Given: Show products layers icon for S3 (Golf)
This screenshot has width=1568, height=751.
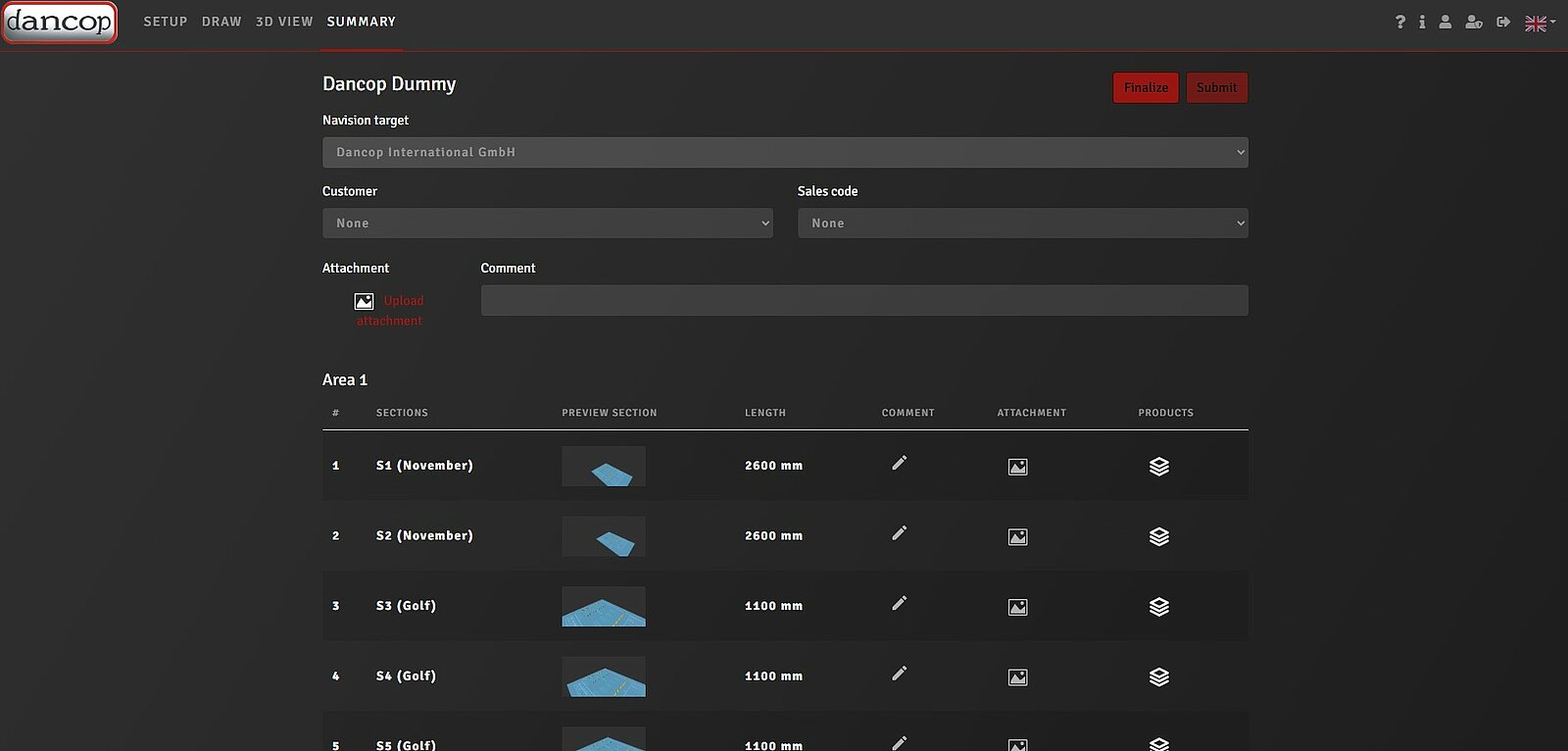Looking at the screenshot, I should 1158,607.
